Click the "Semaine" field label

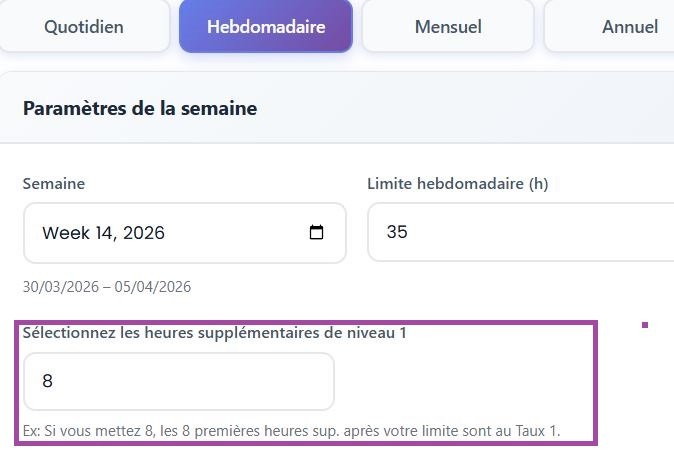[53, 184]
